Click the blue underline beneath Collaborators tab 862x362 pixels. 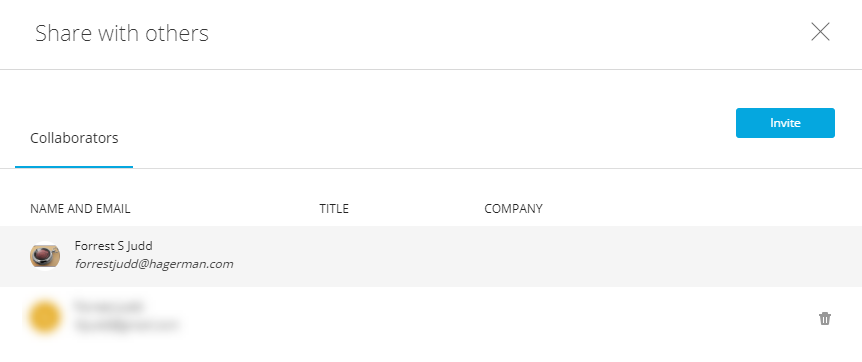click(x=74, y=167)
